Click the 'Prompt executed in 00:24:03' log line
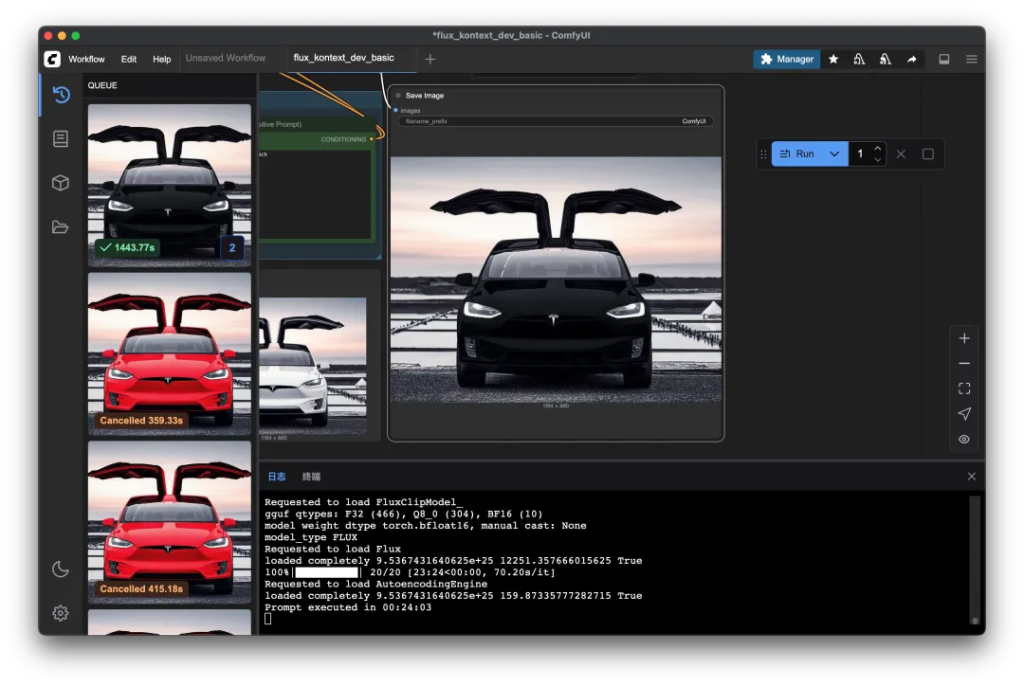This screenshot has height=686, width=1024. click(x=348, y=607)
